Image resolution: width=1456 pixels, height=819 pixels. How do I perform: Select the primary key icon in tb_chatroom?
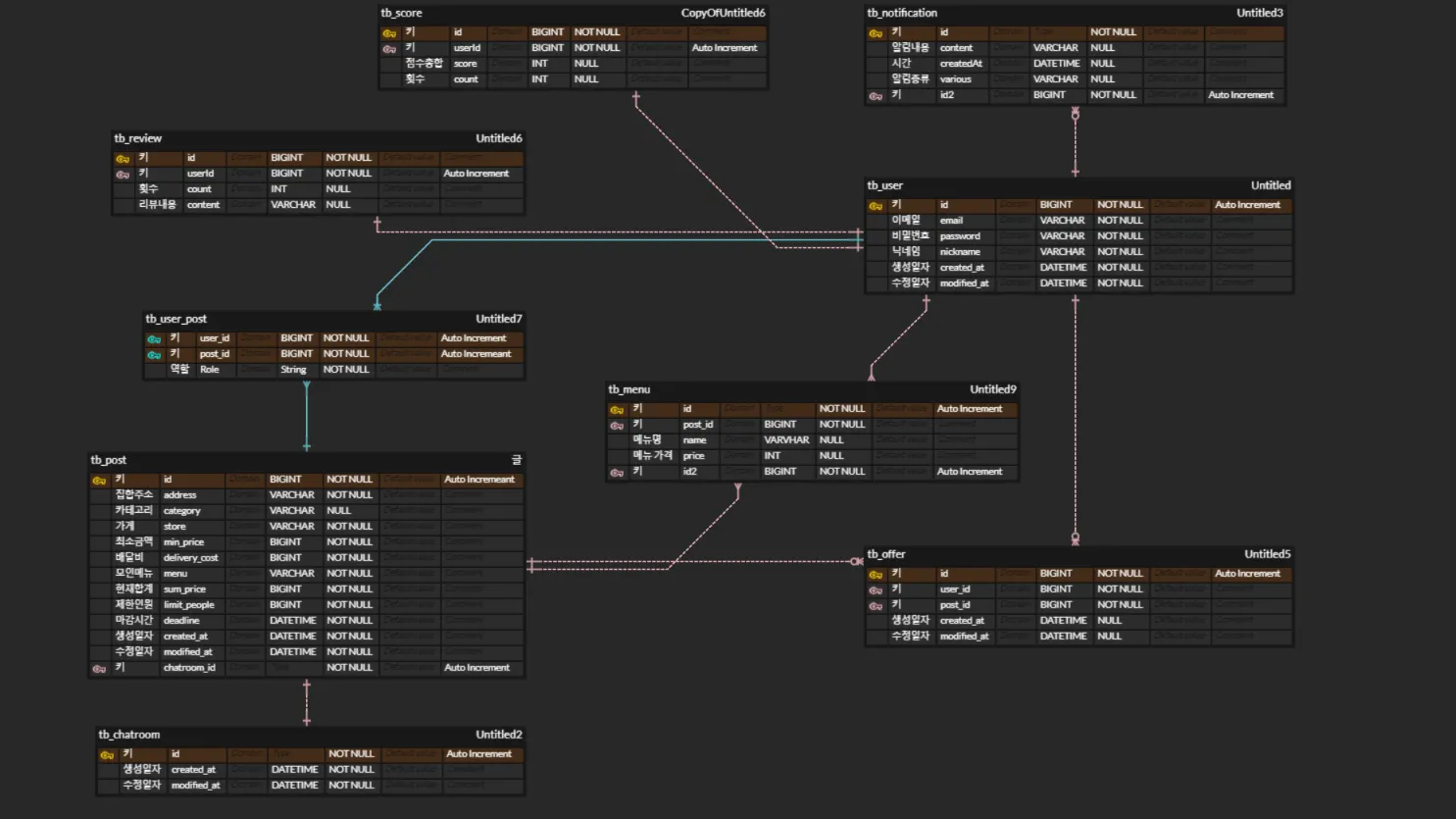[x=107, y=755]
